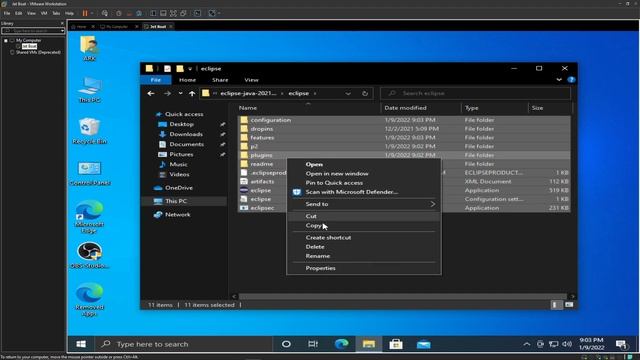This screenshot has height=360, width=640.
Task: Go back with the Explorer back arrow
Action: [151, 93]
